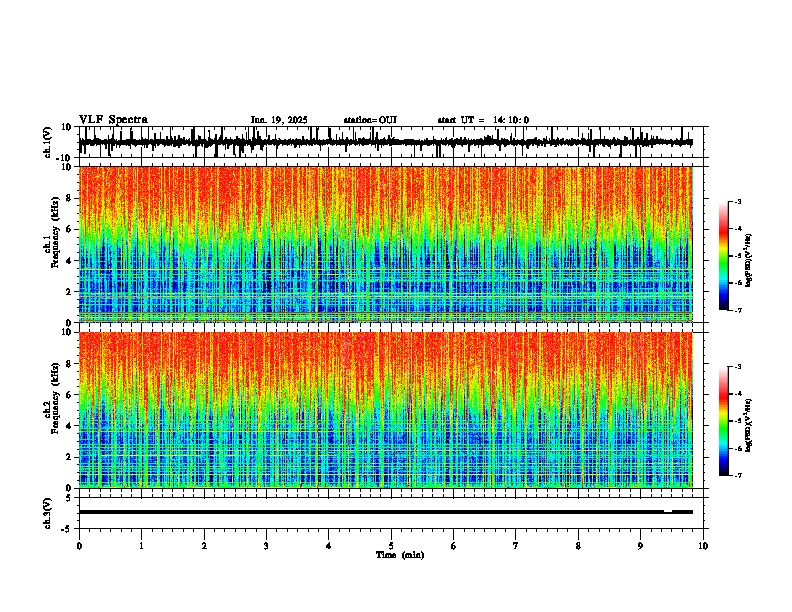Click time-axis tick label "7"
The image size is (792, 612).
coord(516,546)
